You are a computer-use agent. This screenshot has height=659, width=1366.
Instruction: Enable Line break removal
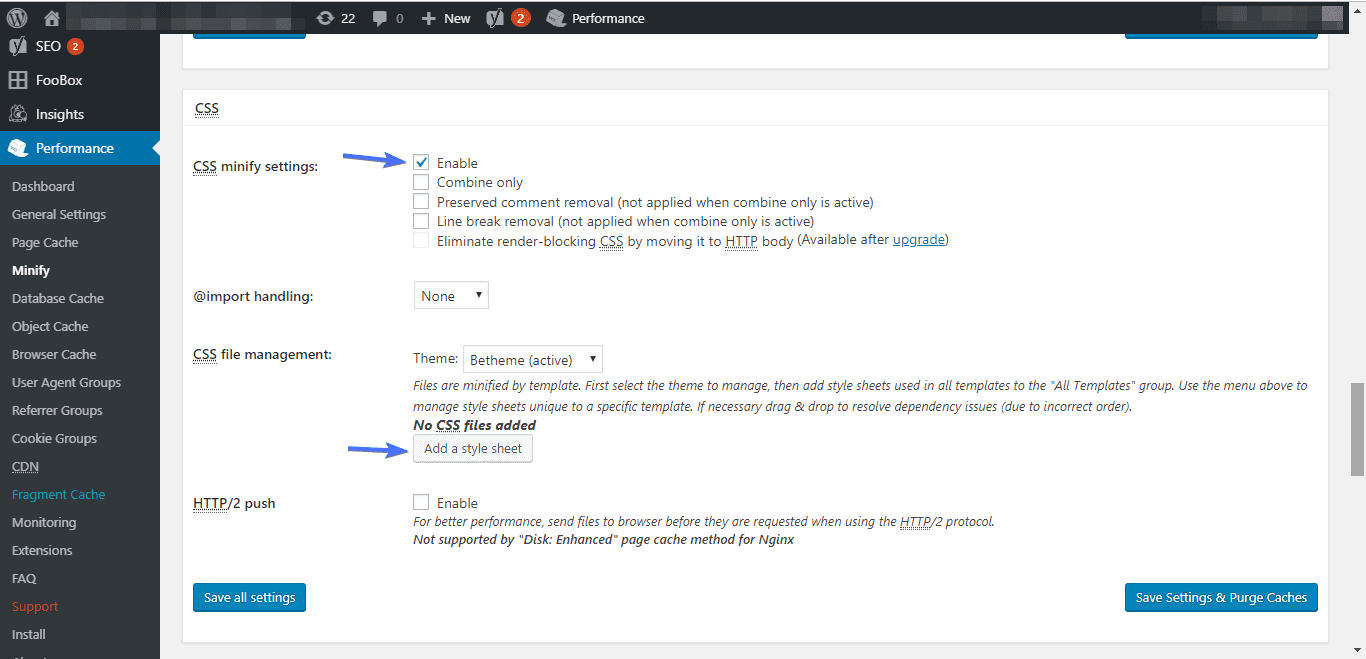421,221
